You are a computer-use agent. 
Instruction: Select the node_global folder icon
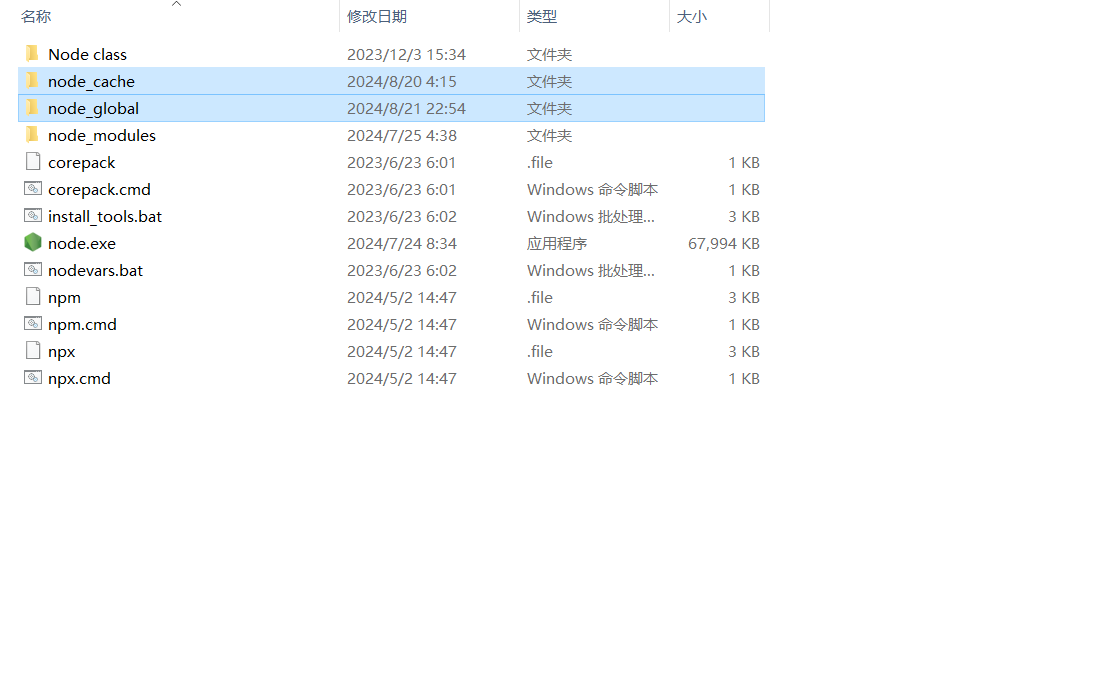tap(32, 108)
